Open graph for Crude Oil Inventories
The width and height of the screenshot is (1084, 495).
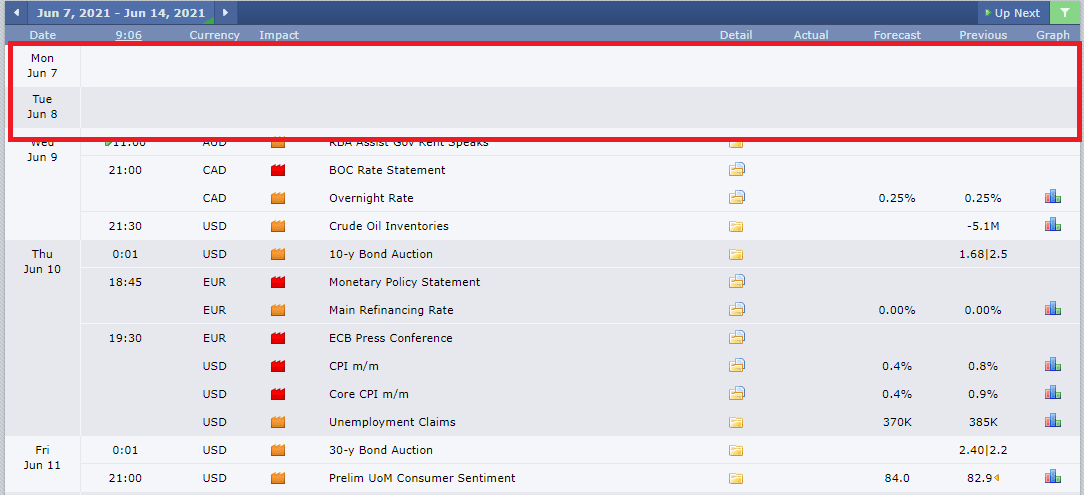pyautogui.click(x=1052, y=225)
